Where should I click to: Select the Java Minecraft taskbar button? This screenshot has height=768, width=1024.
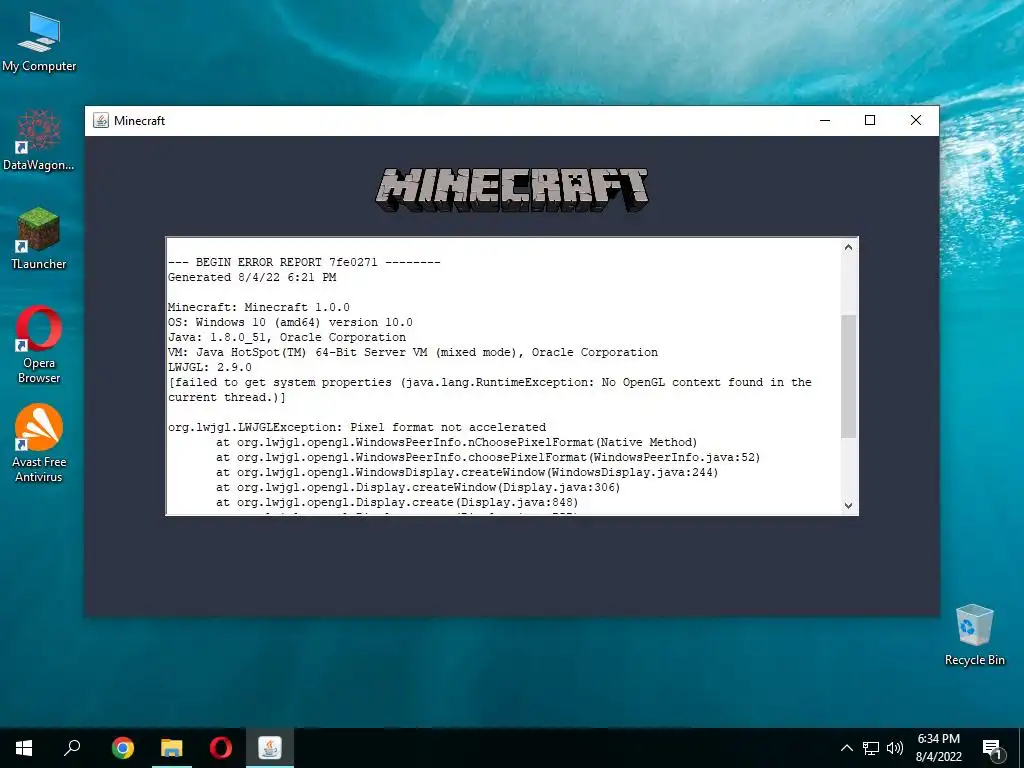tap(270, 748)
